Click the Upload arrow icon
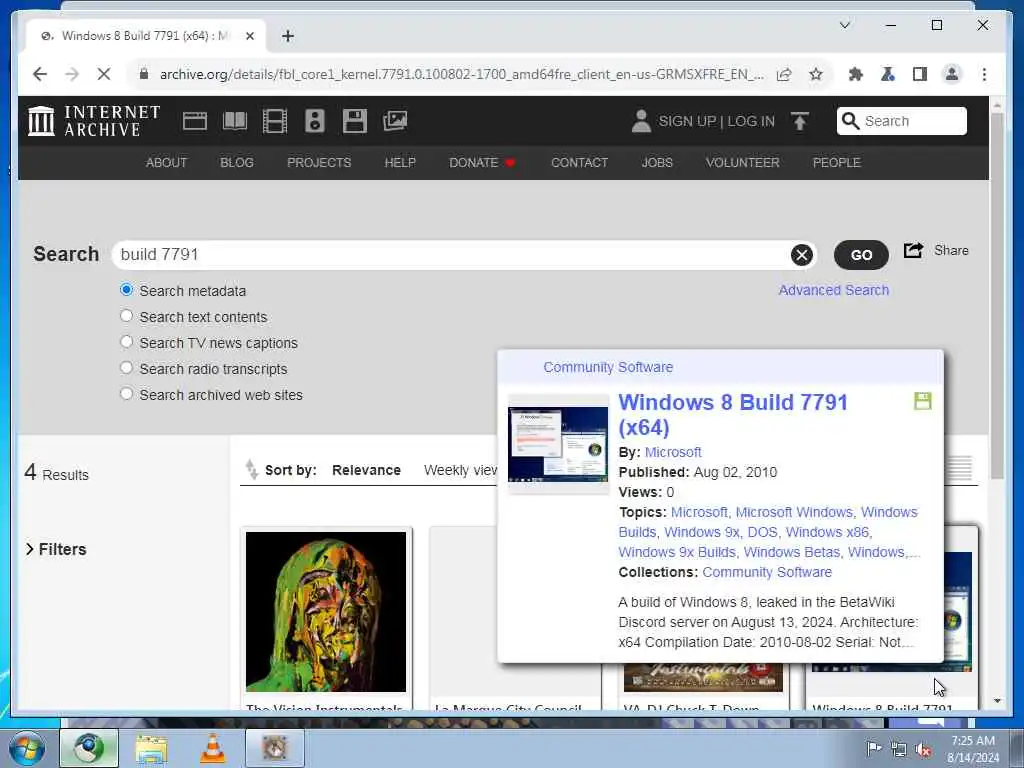 click(x=799, y=121)
